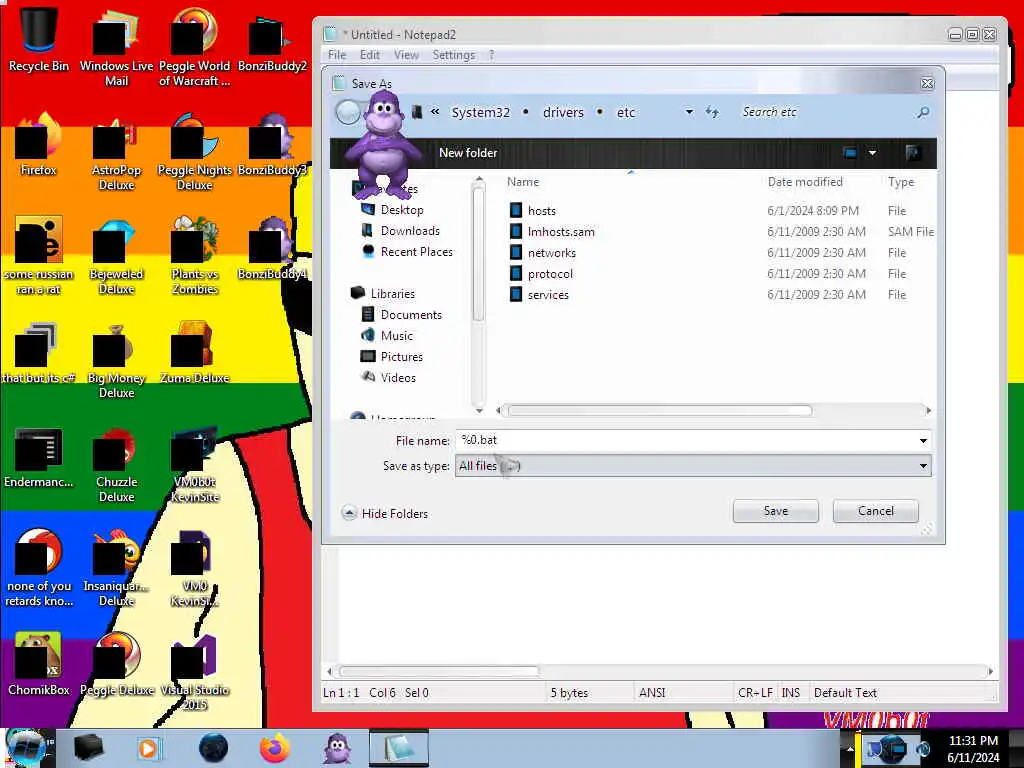Create a New folder
This screenshot has width=1024, height=768.
click(468, 153)
